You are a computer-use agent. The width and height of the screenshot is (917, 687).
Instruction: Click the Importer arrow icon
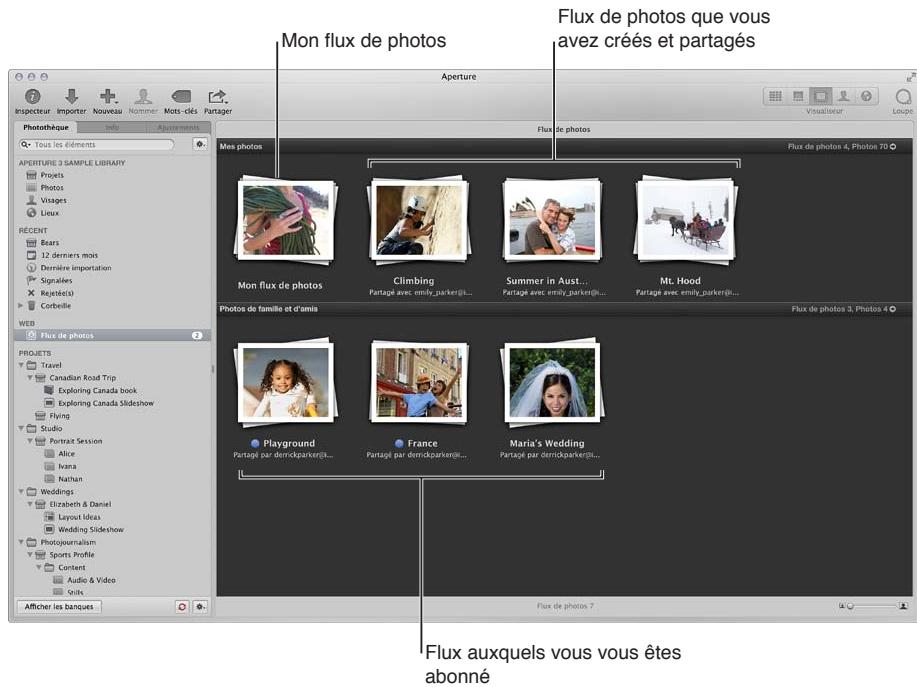pyautogui.click(x=71, y=96)
